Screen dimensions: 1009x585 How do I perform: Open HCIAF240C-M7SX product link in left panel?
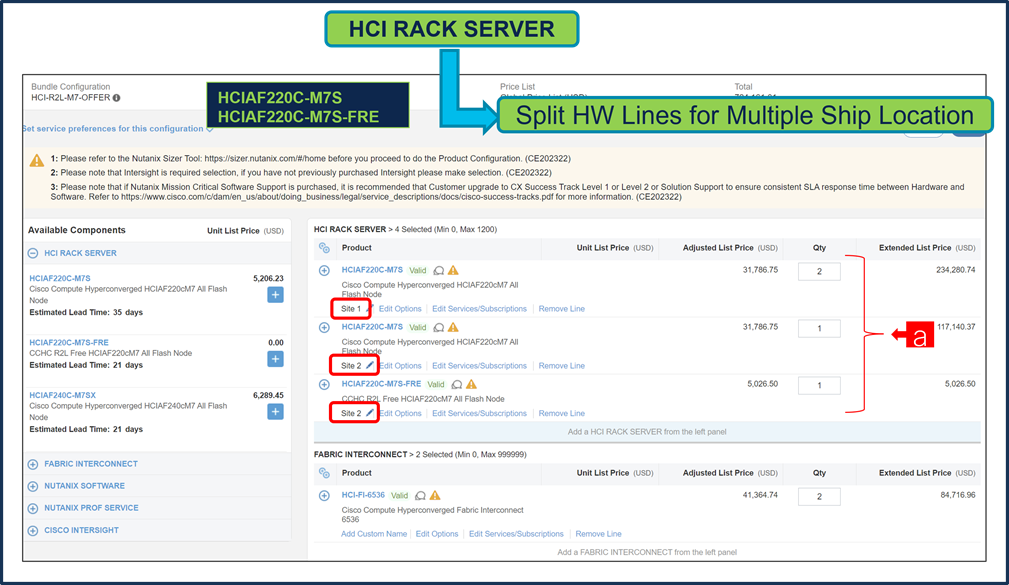click(62, 395)
